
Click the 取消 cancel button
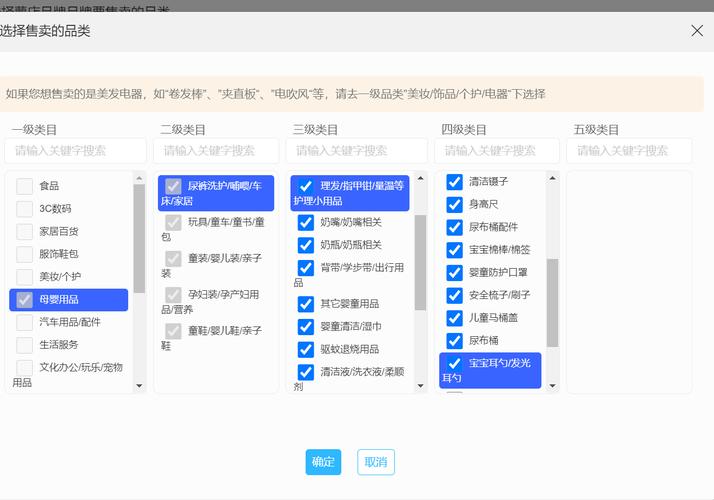coord(376,462)
